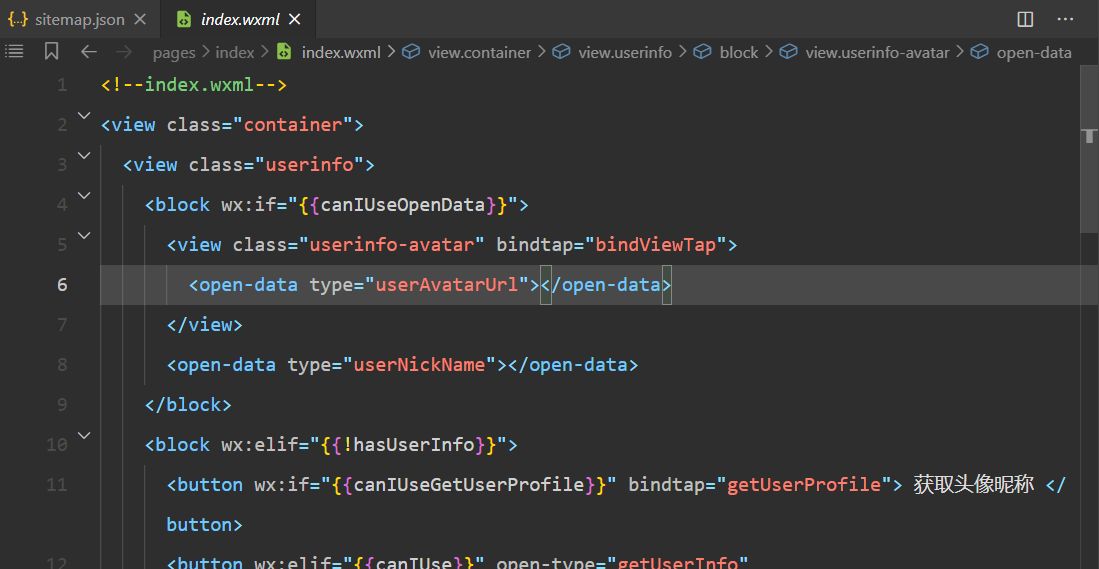The height and width of the screenshot is (569, 1099).
Task: Click the view.userinfo-avatar breadcrumb item
Action: pyautogui.click(x=876, y=52)
